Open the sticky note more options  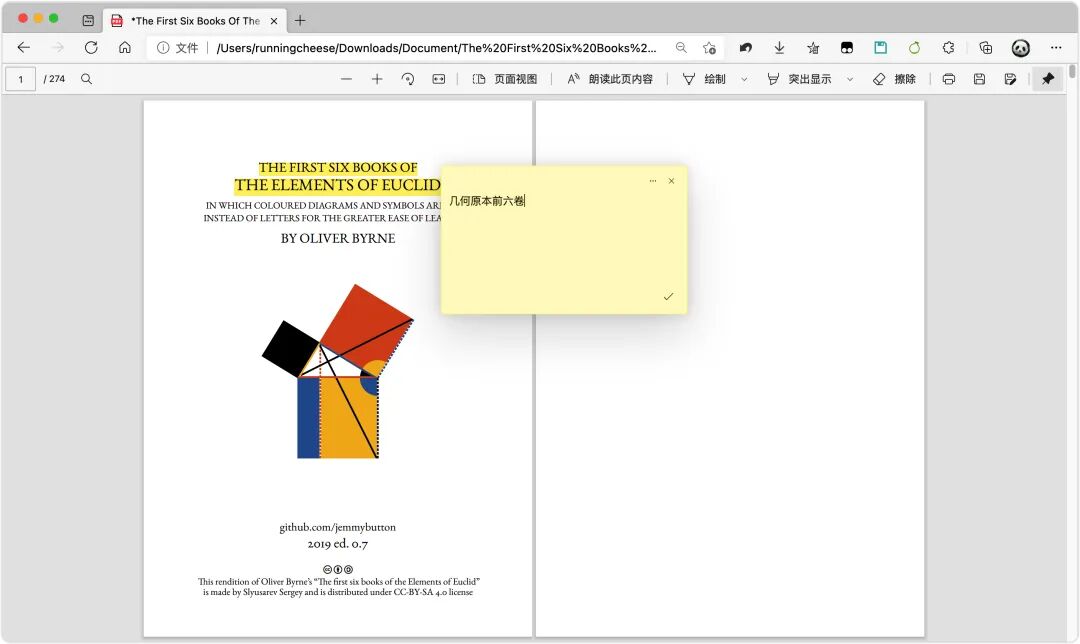[x=653, y=181]
